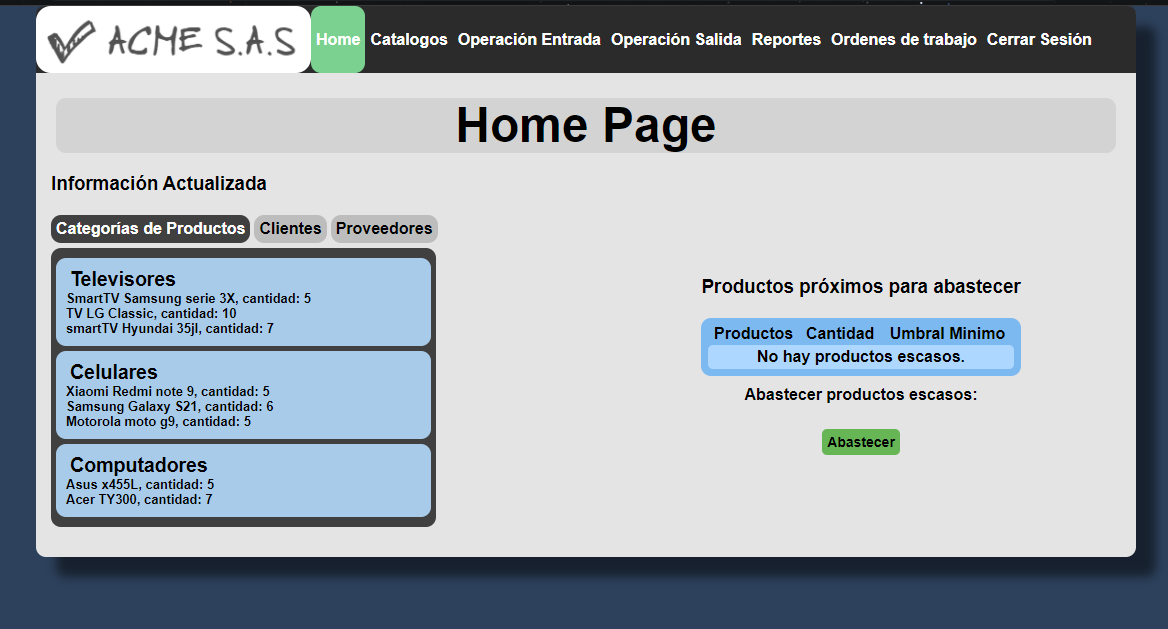Click the Información Actualizada heading
1168x629 pixels.
[x=159, y=183]
